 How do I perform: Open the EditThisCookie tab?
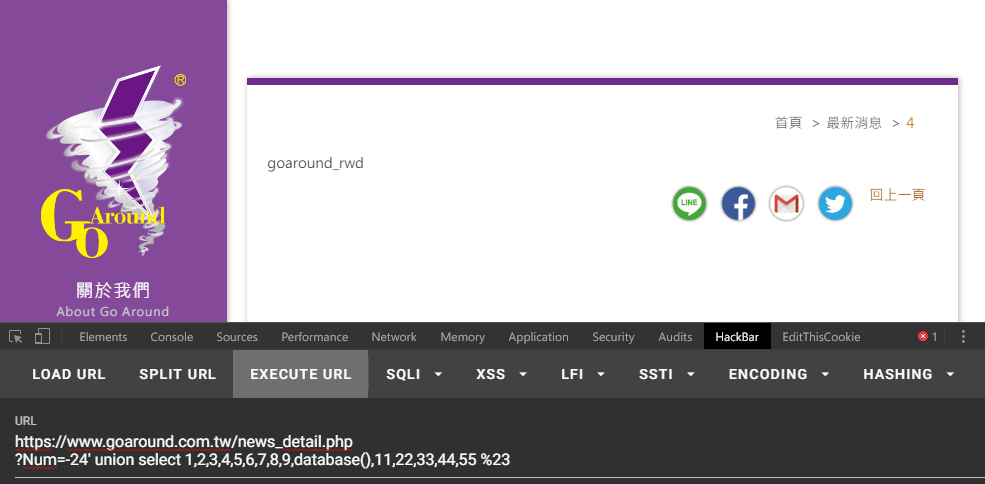pyautogui.click(x=821, y=337)
